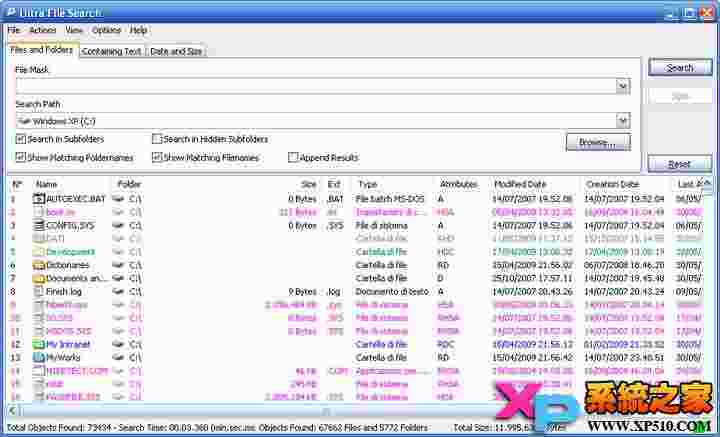Click the Ultra File Search title bar icon
Image resolution: width=720 pixels, height=437 pixels.
coord(10,12)
